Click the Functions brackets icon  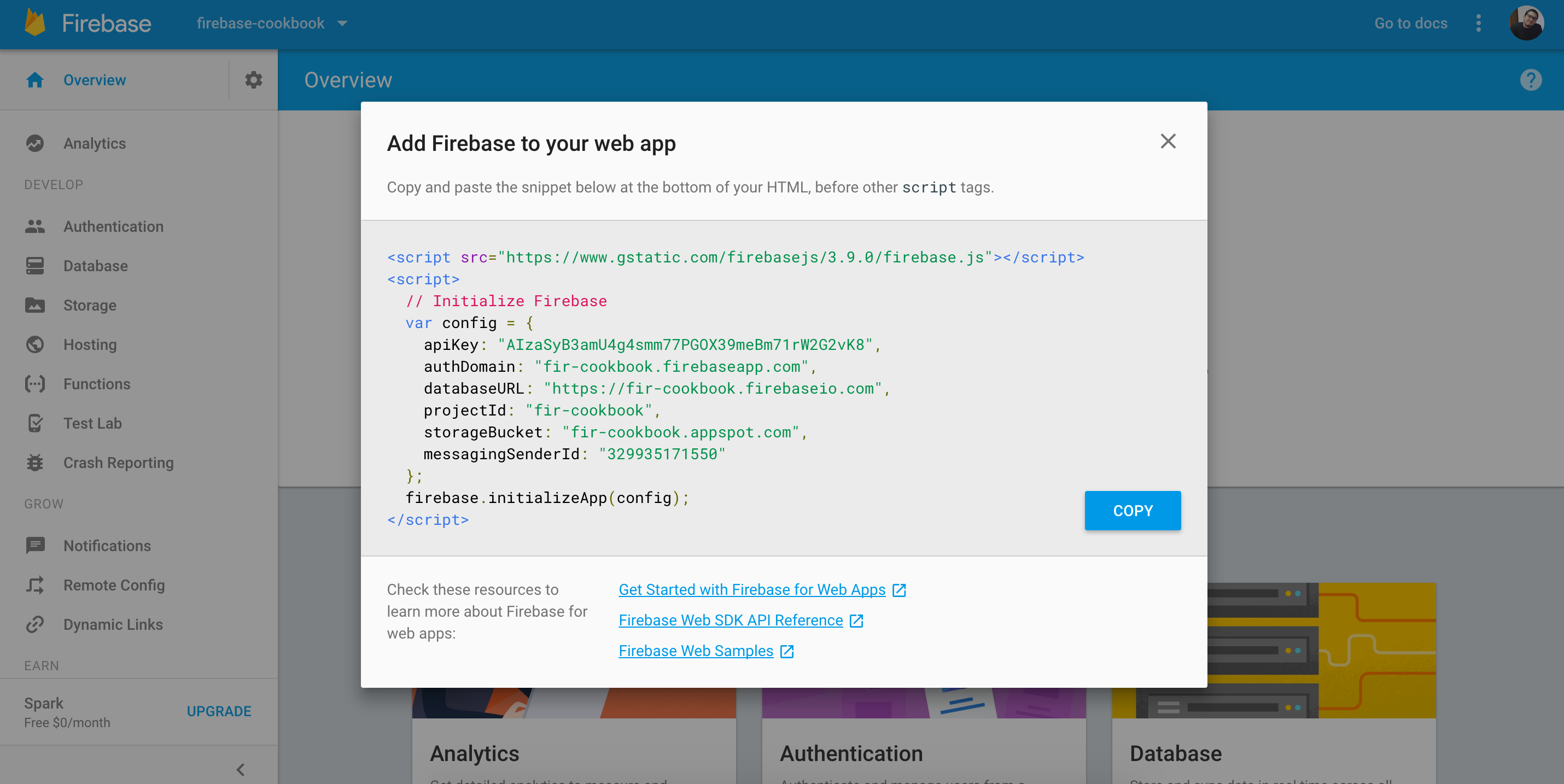click(34, 384)
